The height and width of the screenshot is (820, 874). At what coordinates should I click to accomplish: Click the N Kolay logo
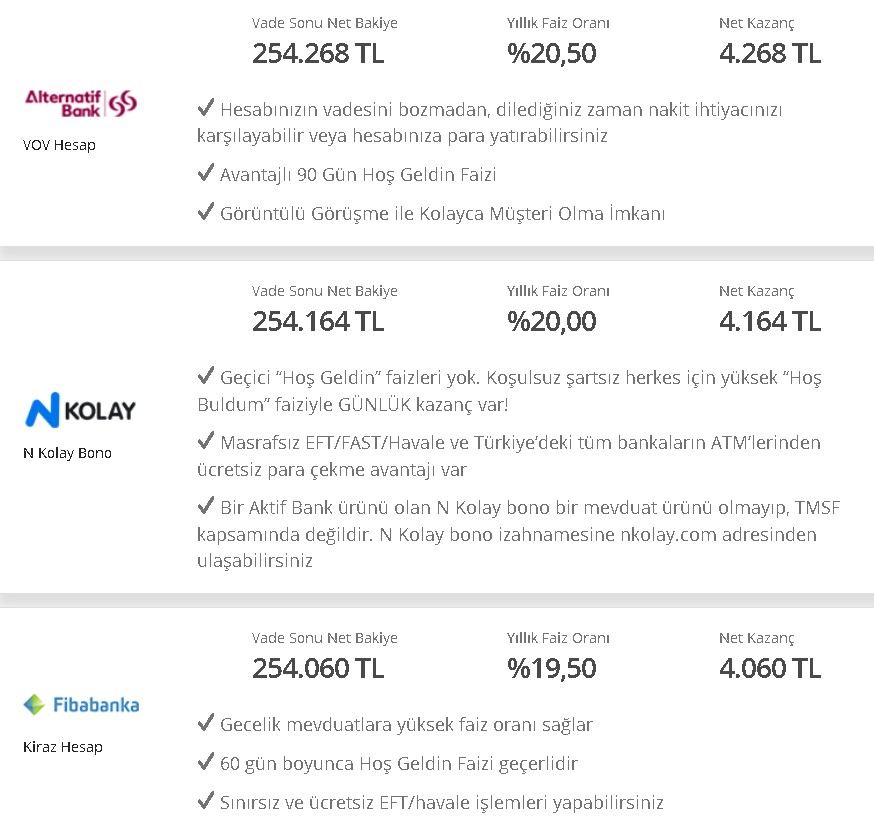pos(81,410)
